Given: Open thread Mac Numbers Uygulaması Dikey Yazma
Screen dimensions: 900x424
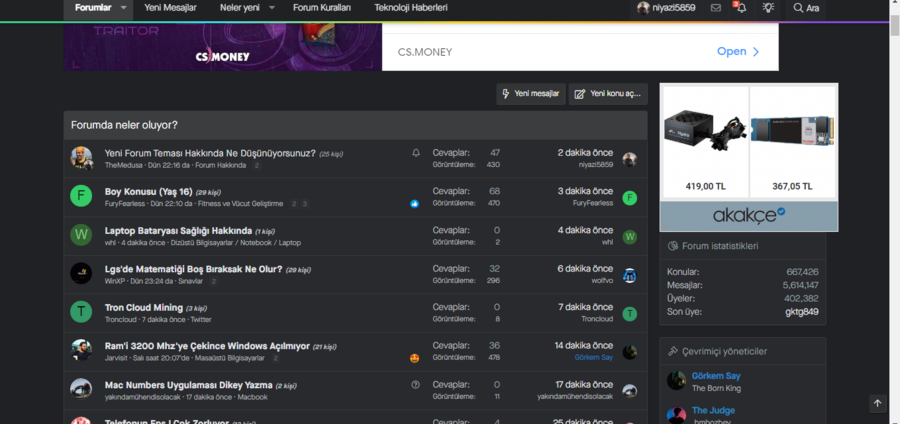Looking at the screenshot, I should pos(188,384).
